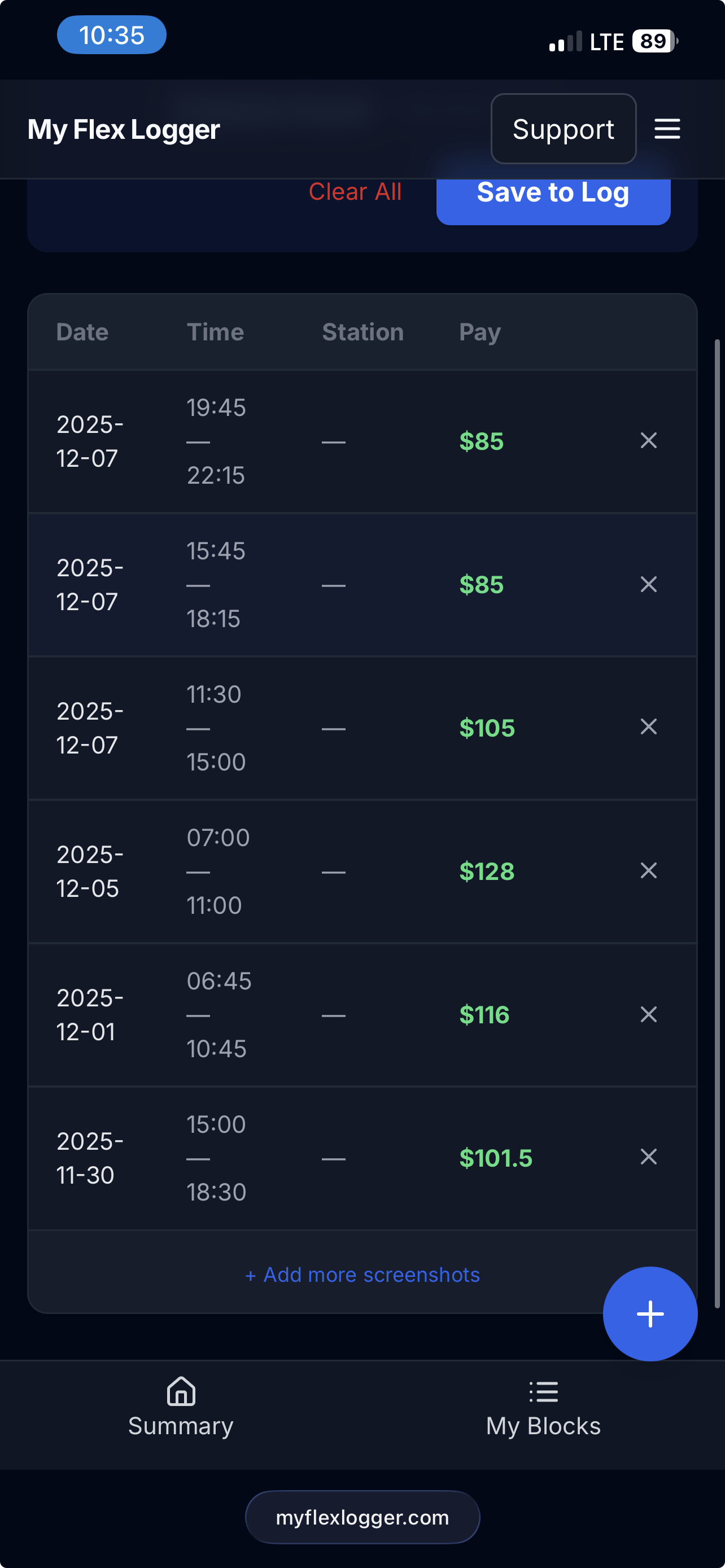Tap Add more screenshots link
Viewport: 725px width, 1568px height.
pos(362,1274)
